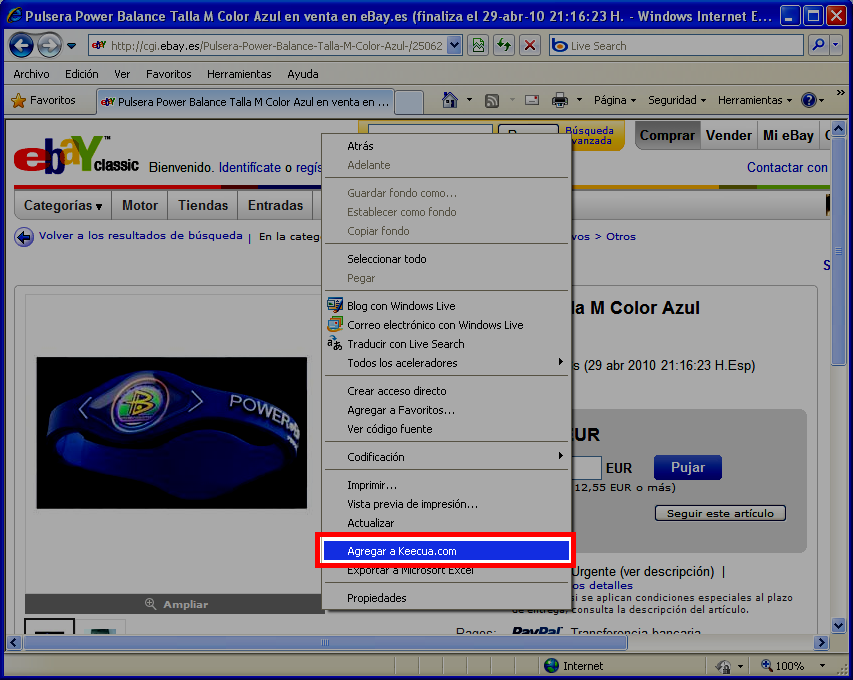Image resolution: width=853 pixels, height=680 pixels.
Task: Open the Herramientas menu in menu bar
Action: pyautogui.click(x=239, y=74)
